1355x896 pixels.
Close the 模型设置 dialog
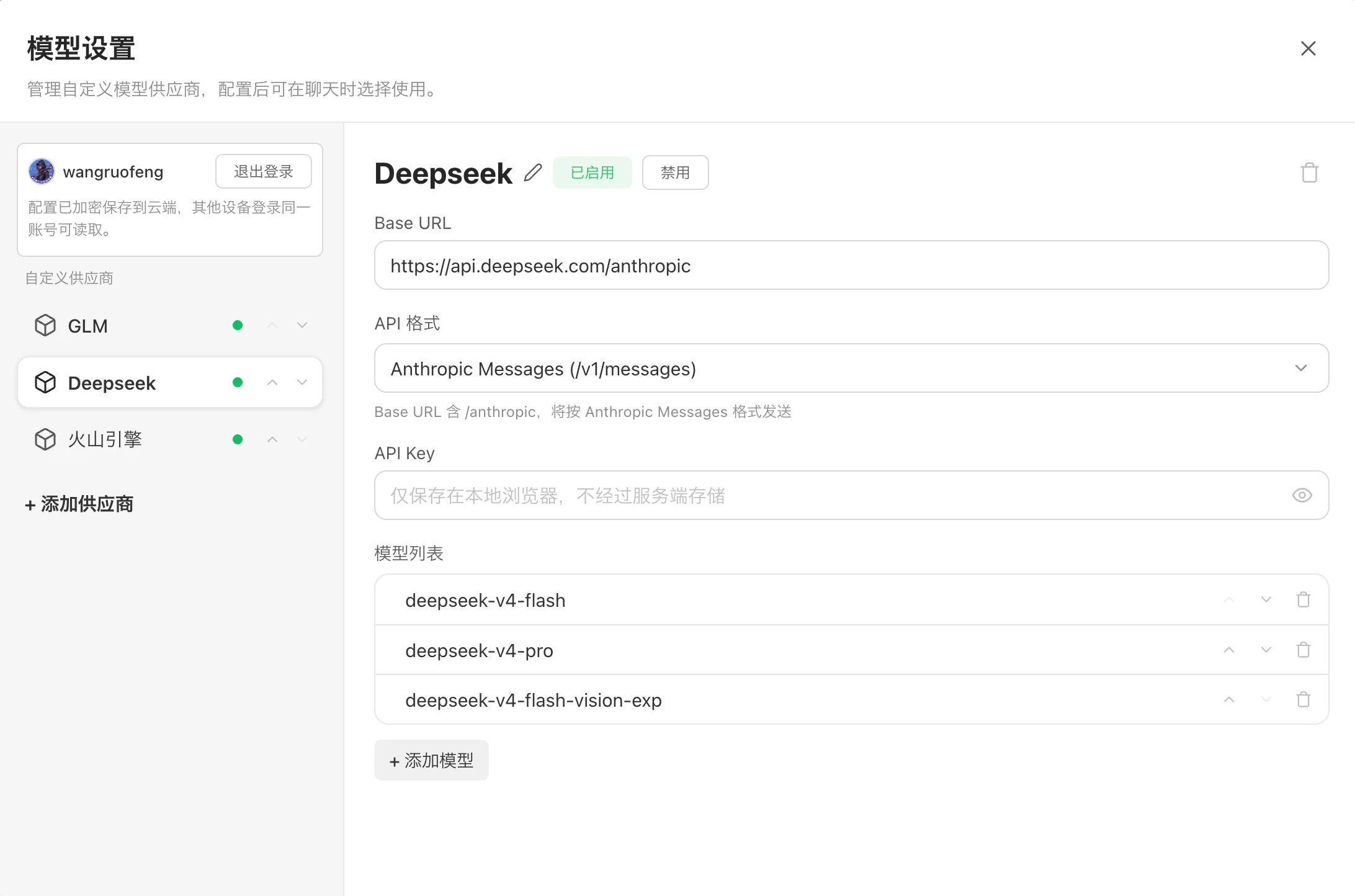tap(1308, 48)
